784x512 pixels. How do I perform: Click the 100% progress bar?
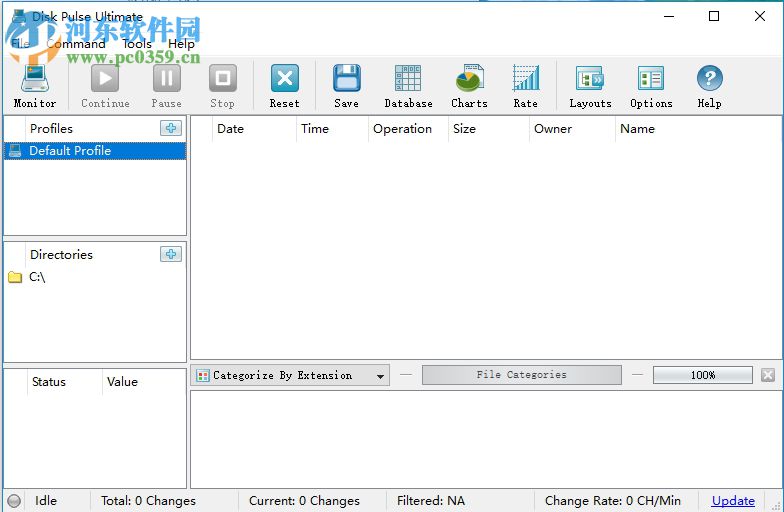702,374
